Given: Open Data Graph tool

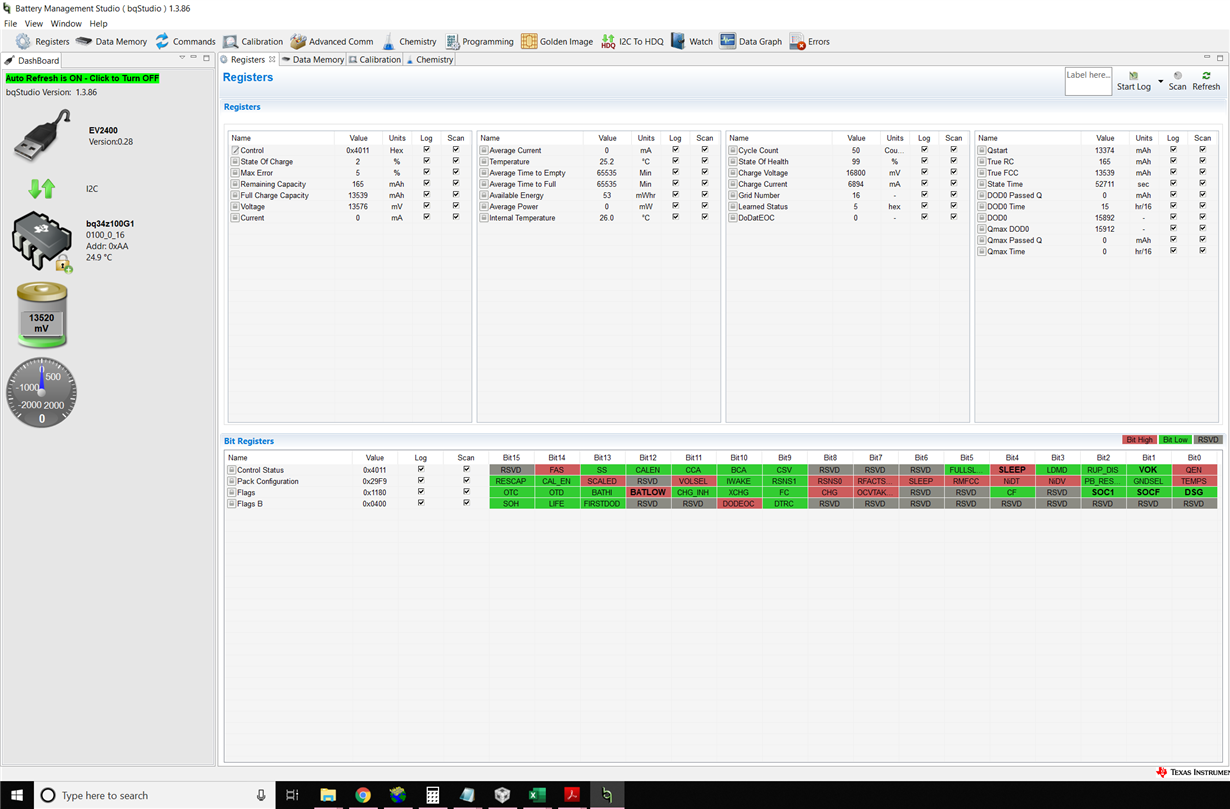Looking at the screenshot, I should pyautogui.click(x=750, y=41).
